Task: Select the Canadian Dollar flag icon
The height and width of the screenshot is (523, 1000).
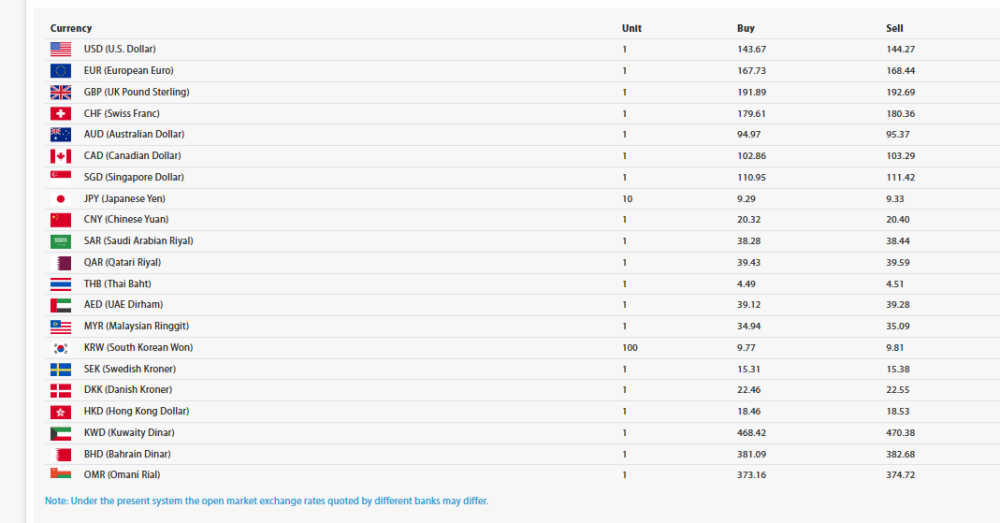Action: pyautogui.click(x=60, y=156)
